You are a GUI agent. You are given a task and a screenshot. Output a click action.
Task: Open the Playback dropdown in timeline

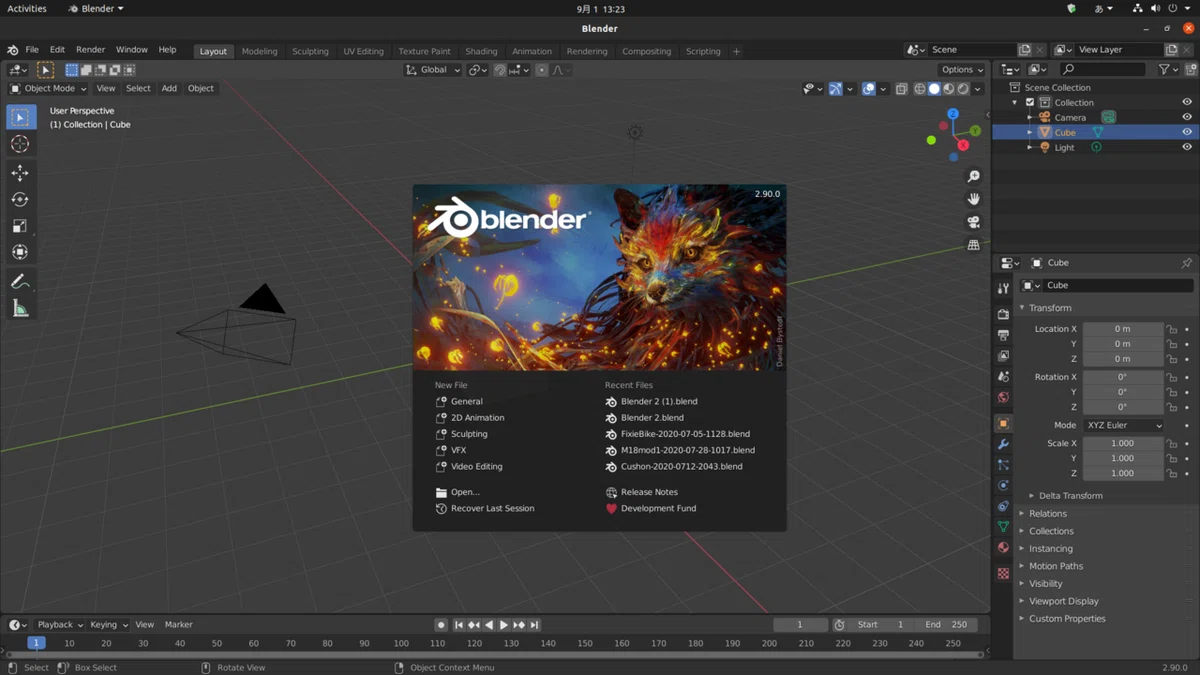(x=60, y=625)
